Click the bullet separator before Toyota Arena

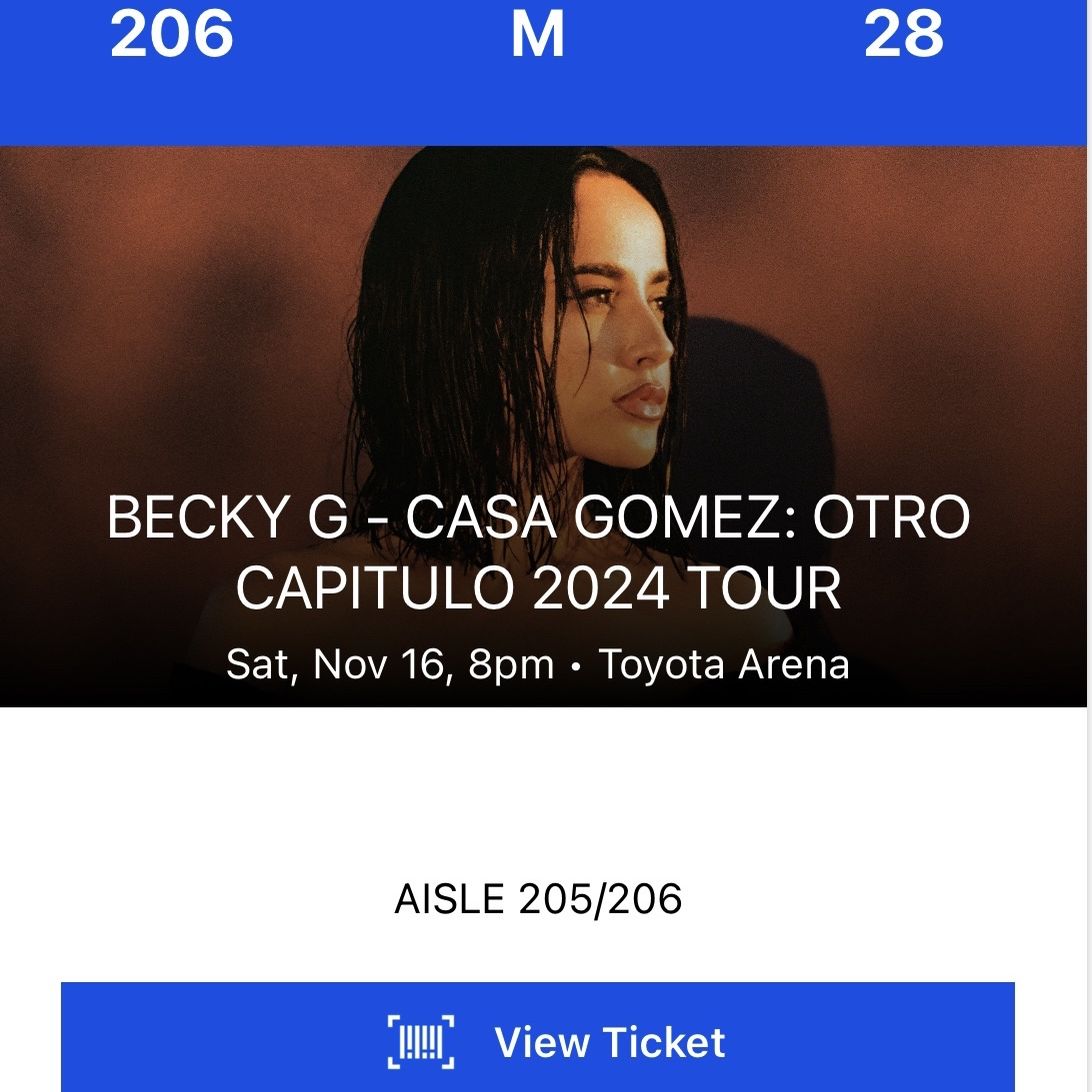tap(575, 667)
